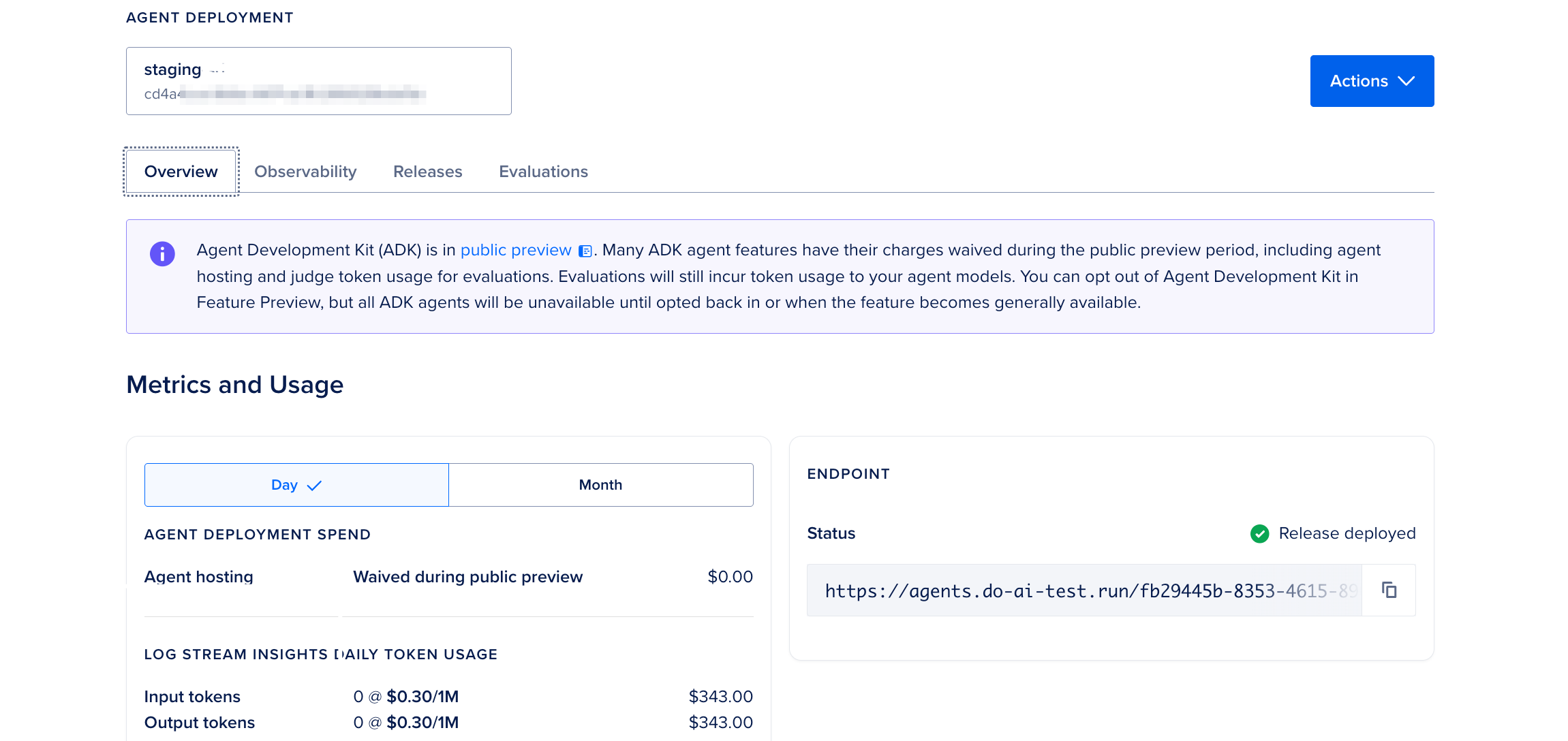
Task: Click the info icon in the ADK banner
Action: click(x=162, y=253)
